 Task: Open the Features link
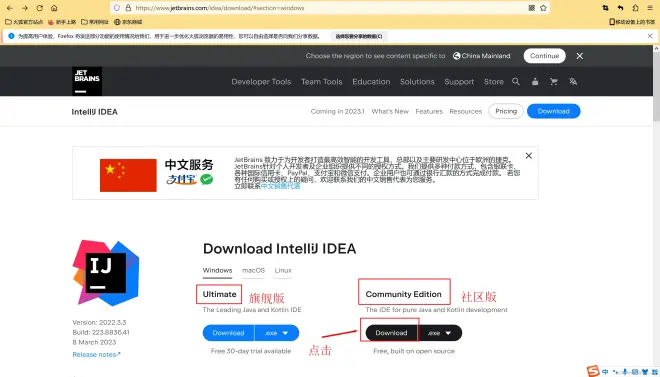click(429, 112)
